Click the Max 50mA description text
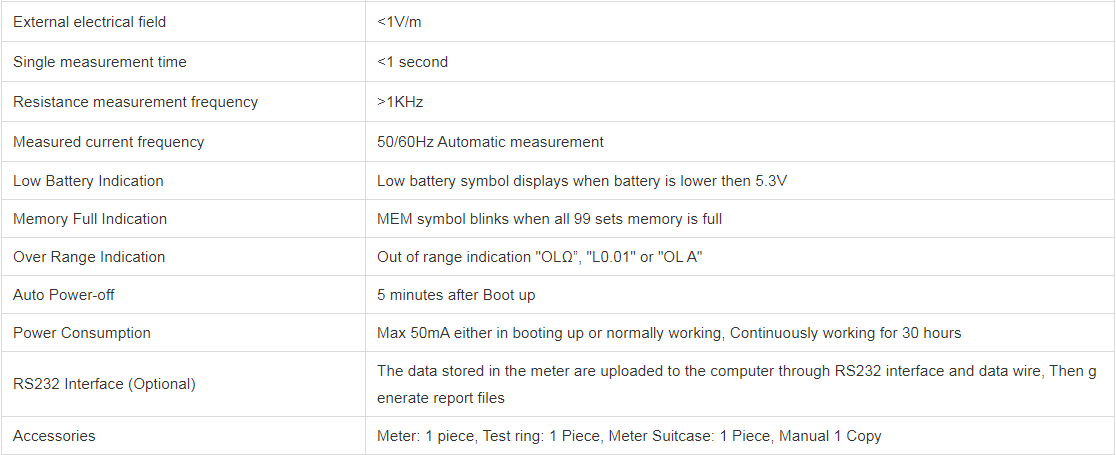Screen dimensions: 1116x455 coord(669,333)
